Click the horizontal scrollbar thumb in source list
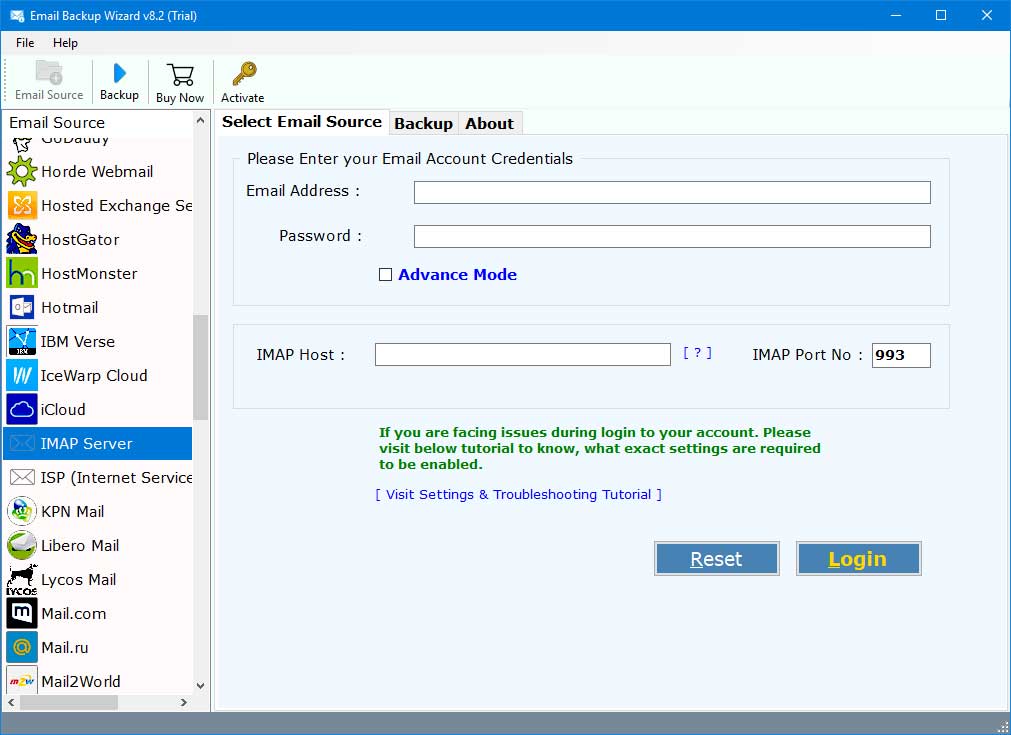 tap(68, 702)
